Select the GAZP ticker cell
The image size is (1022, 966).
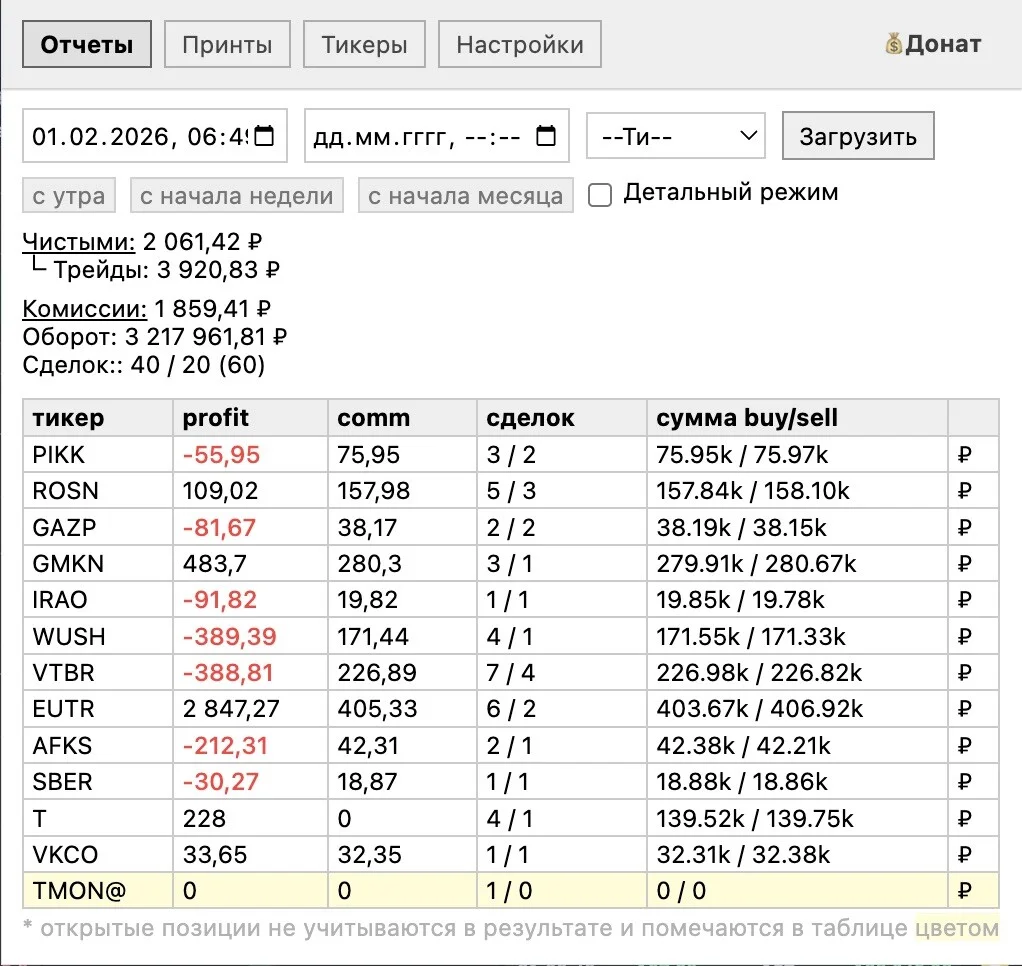point(98,527)
